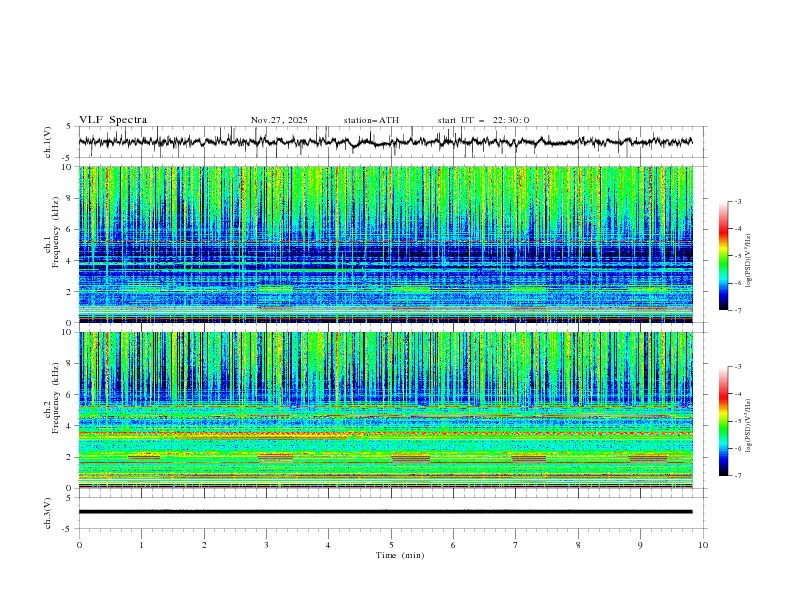Click the 'VLF Spectra' title text
792x612 pixels.
click(113, 120)
